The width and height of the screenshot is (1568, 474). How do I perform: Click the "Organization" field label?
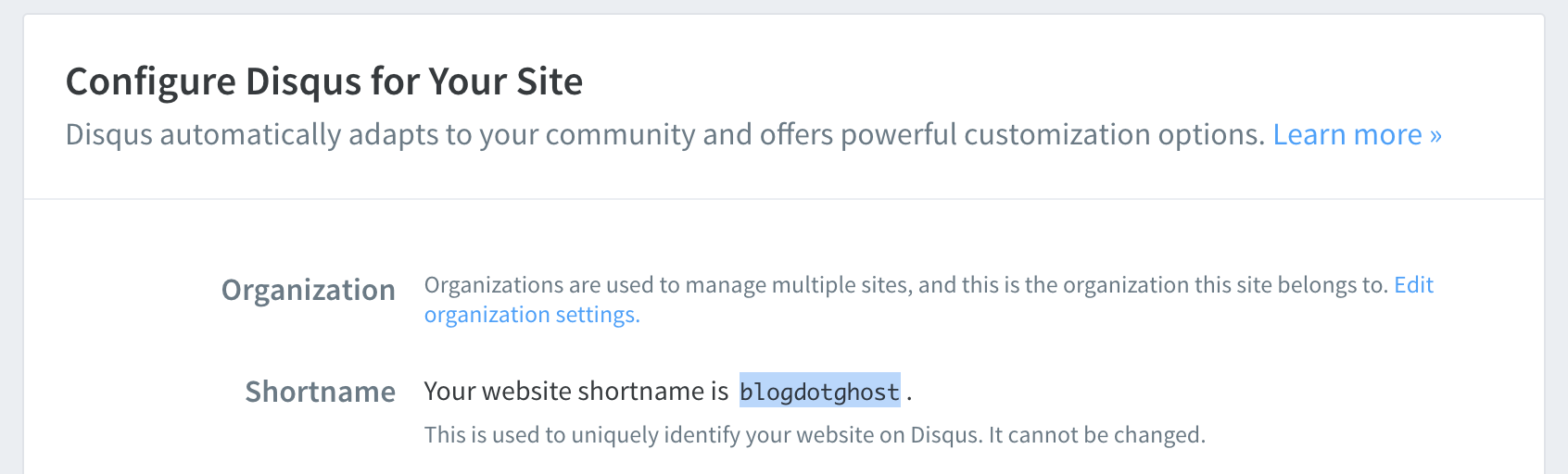point(308,290)
